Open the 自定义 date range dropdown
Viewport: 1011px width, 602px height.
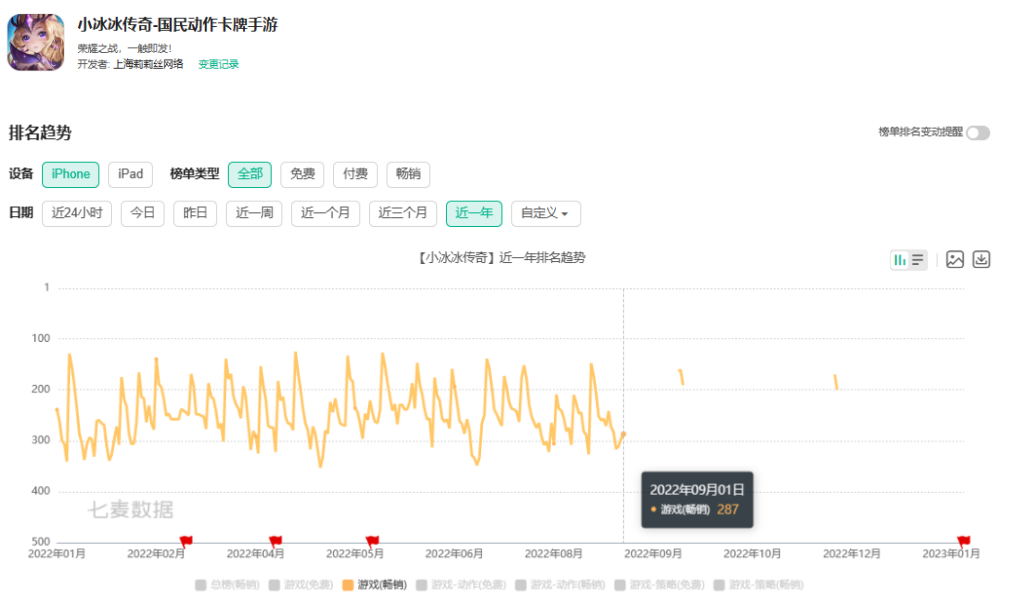[x=545, y=213]
